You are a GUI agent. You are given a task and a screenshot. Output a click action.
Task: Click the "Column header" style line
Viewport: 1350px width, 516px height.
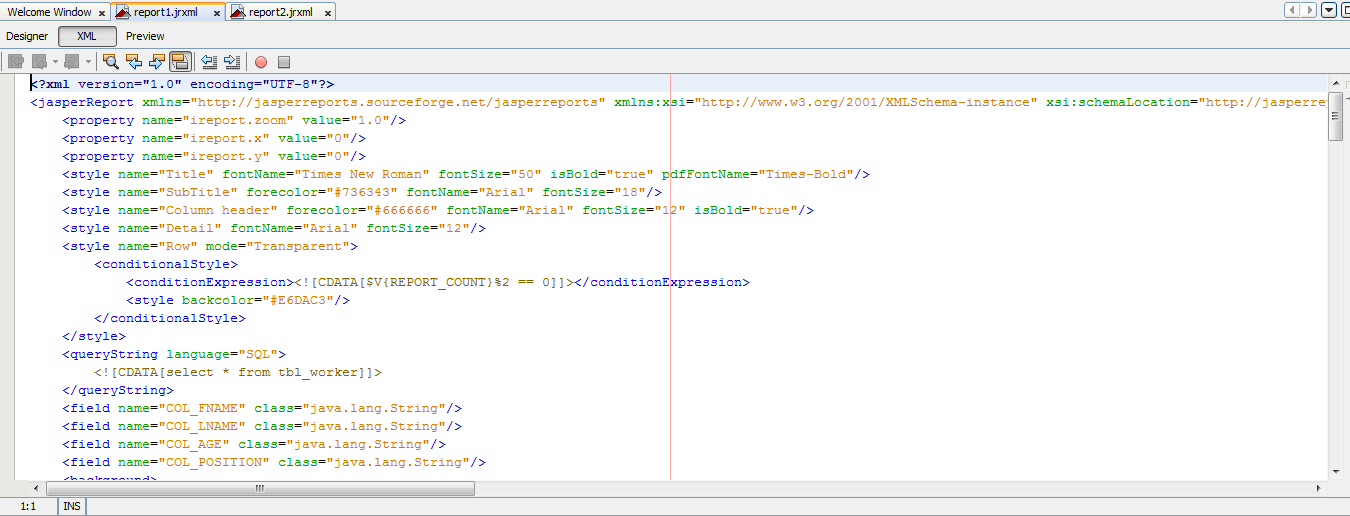438,210
